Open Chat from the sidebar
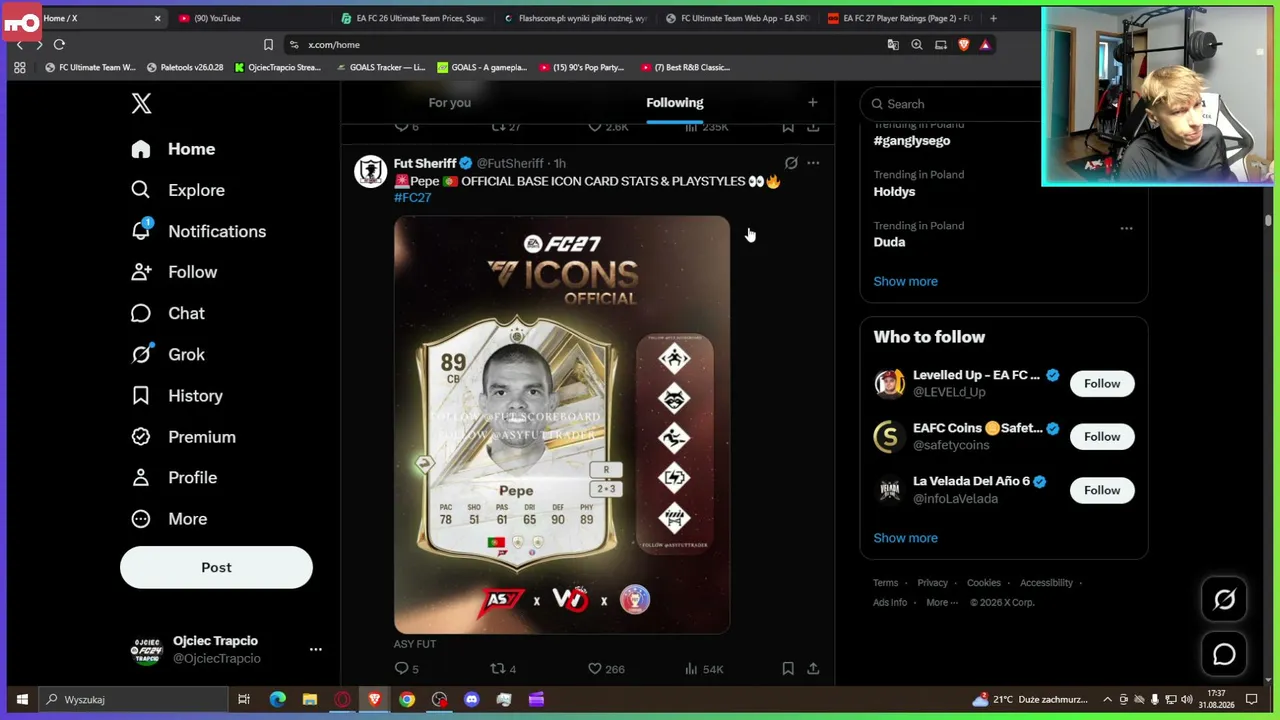This screenshot has width=1280, height=720. pyautogui.click(x=168, y=313)
